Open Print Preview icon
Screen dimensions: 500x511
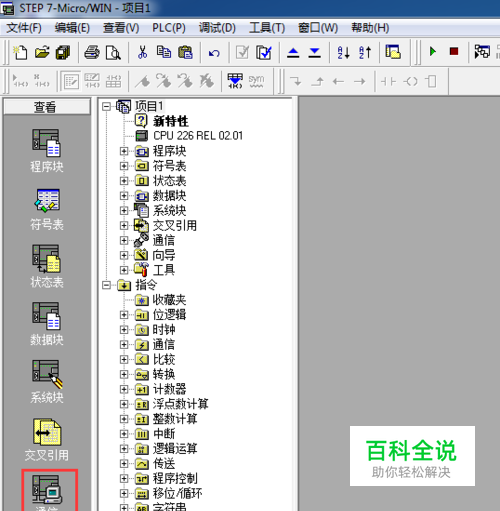pos(113,52)
